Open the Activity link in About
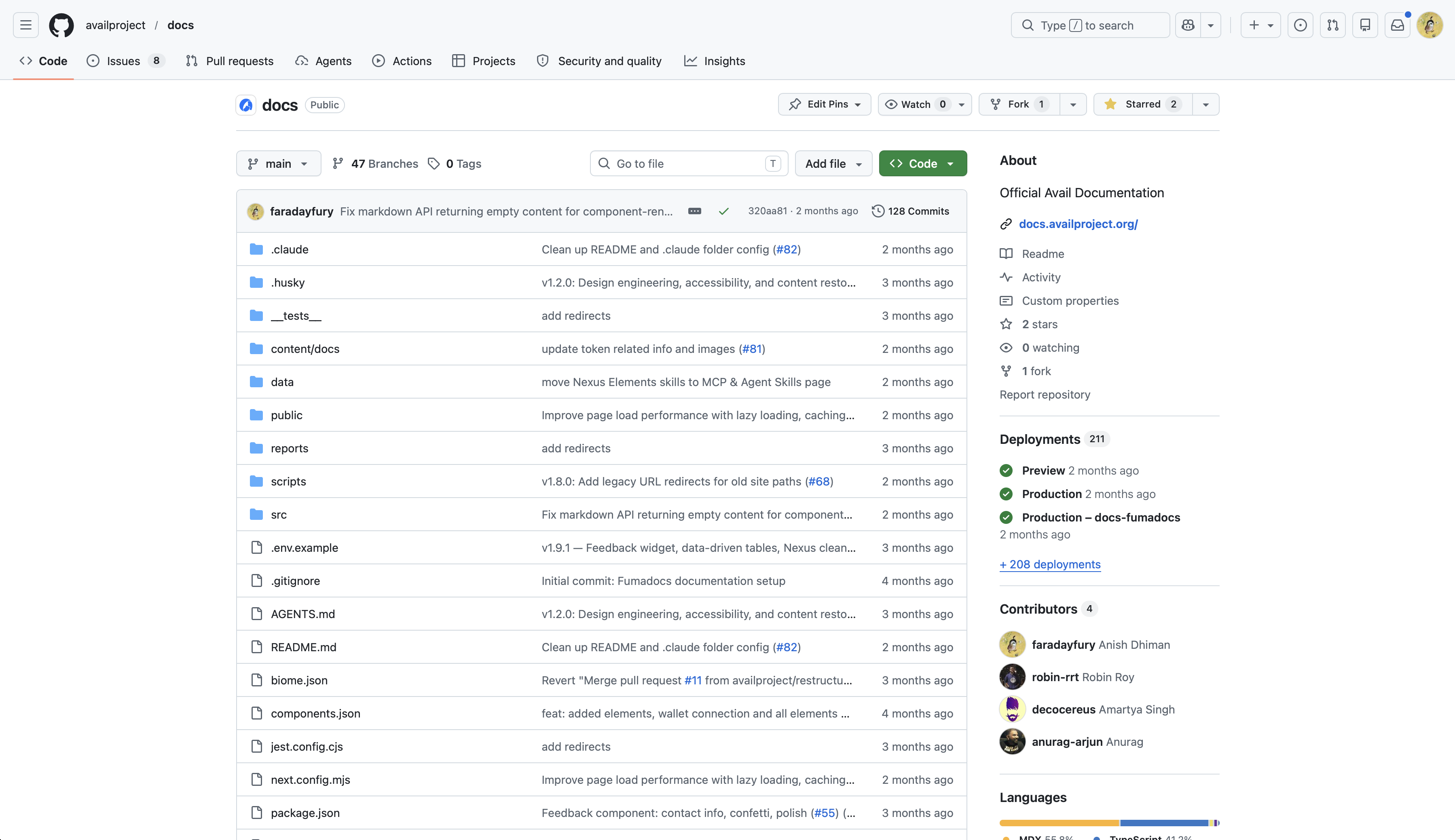Image resolution: width=1455 pixels, height=840 pixels. pos(1041,277)
